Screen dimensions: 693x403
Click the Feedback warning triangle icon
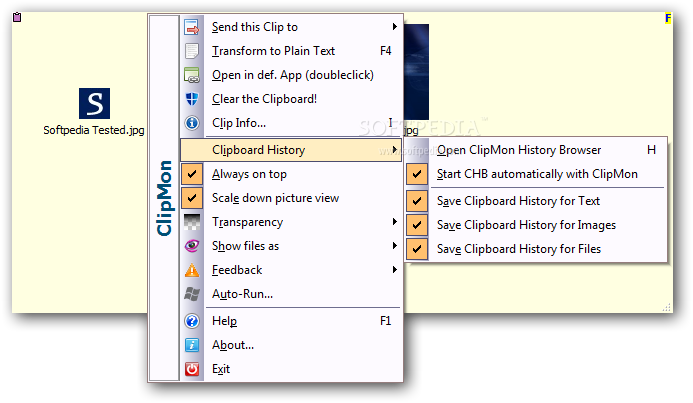tap(192, 270)
